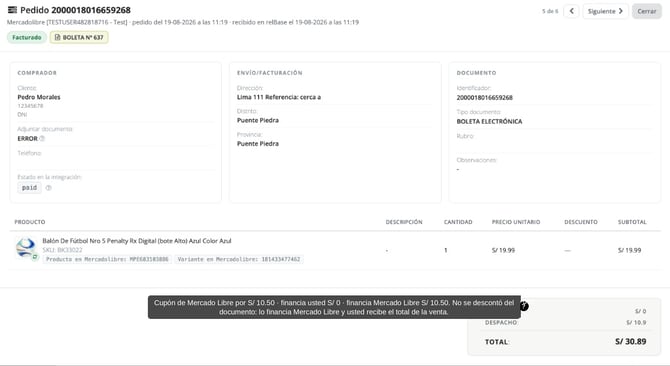Select the SKU text under the product name
This screenshot has height=366, width=670.
(62, 250)
